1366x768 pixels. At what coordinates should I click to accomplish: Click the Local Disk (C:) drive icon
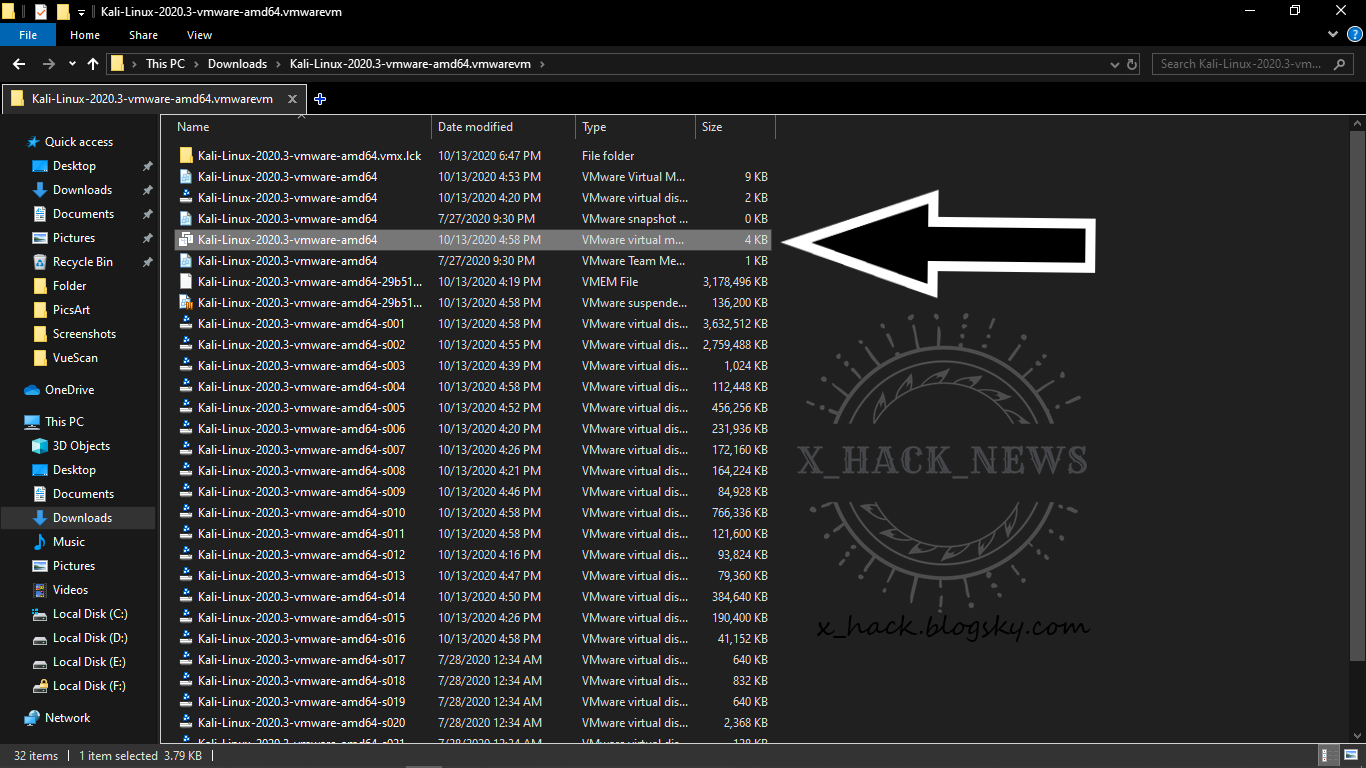point(40,614)
